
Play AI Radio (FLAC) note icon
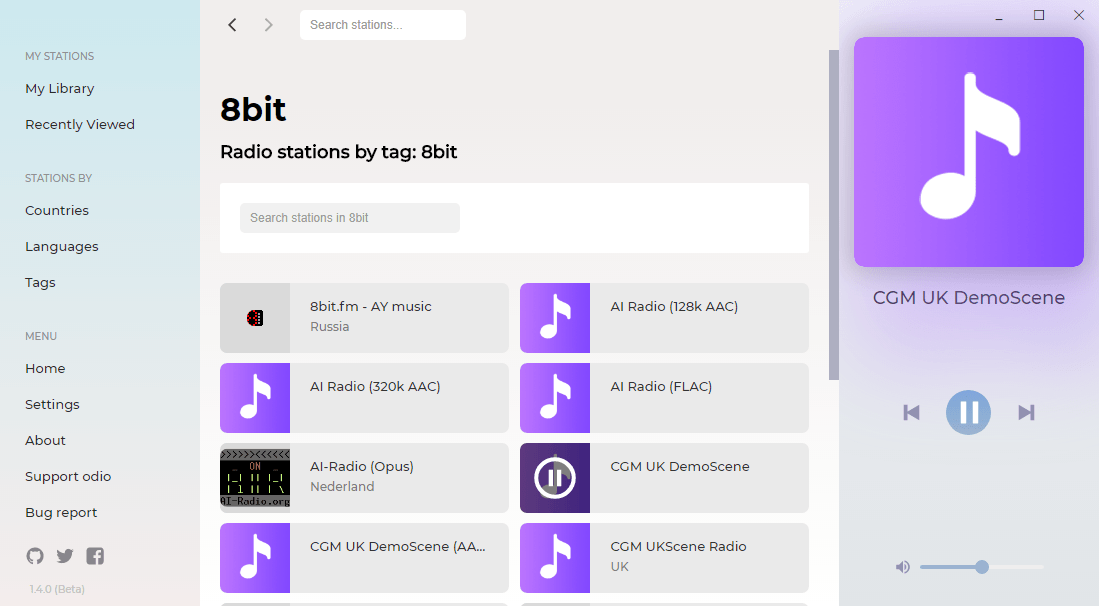[x=555, y=398]
